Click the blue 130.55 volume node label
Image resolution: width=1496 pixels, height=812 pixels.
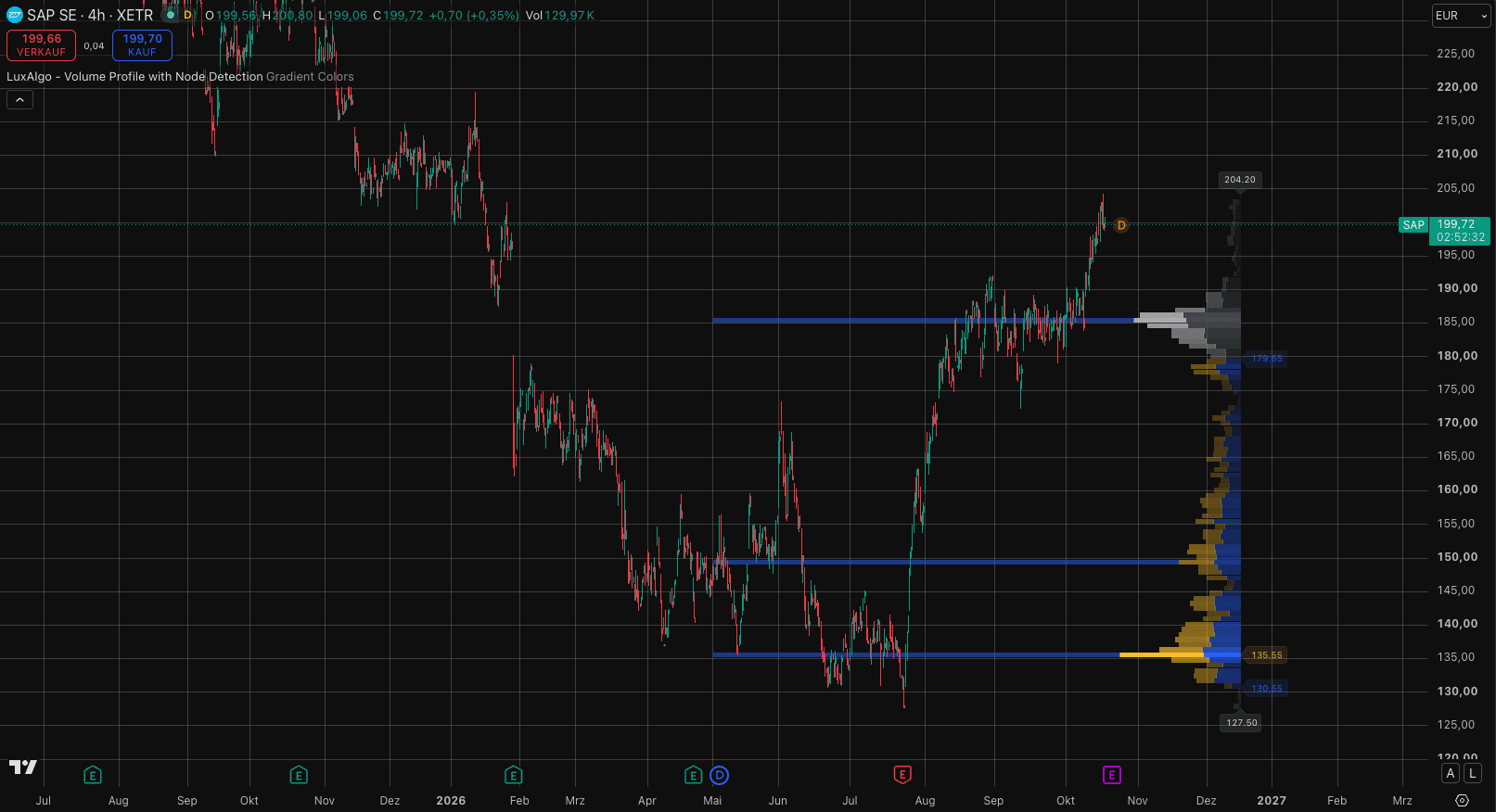coord(1267,689)
